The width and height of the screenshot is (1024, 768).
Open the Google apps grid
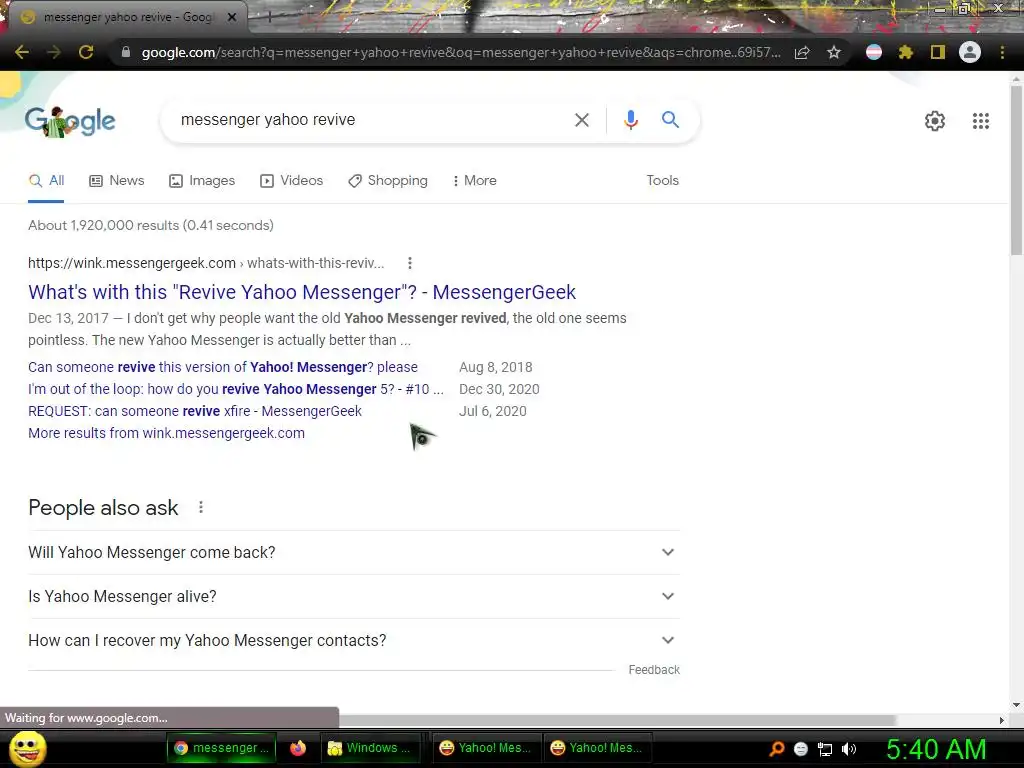[x=980, y=121]
